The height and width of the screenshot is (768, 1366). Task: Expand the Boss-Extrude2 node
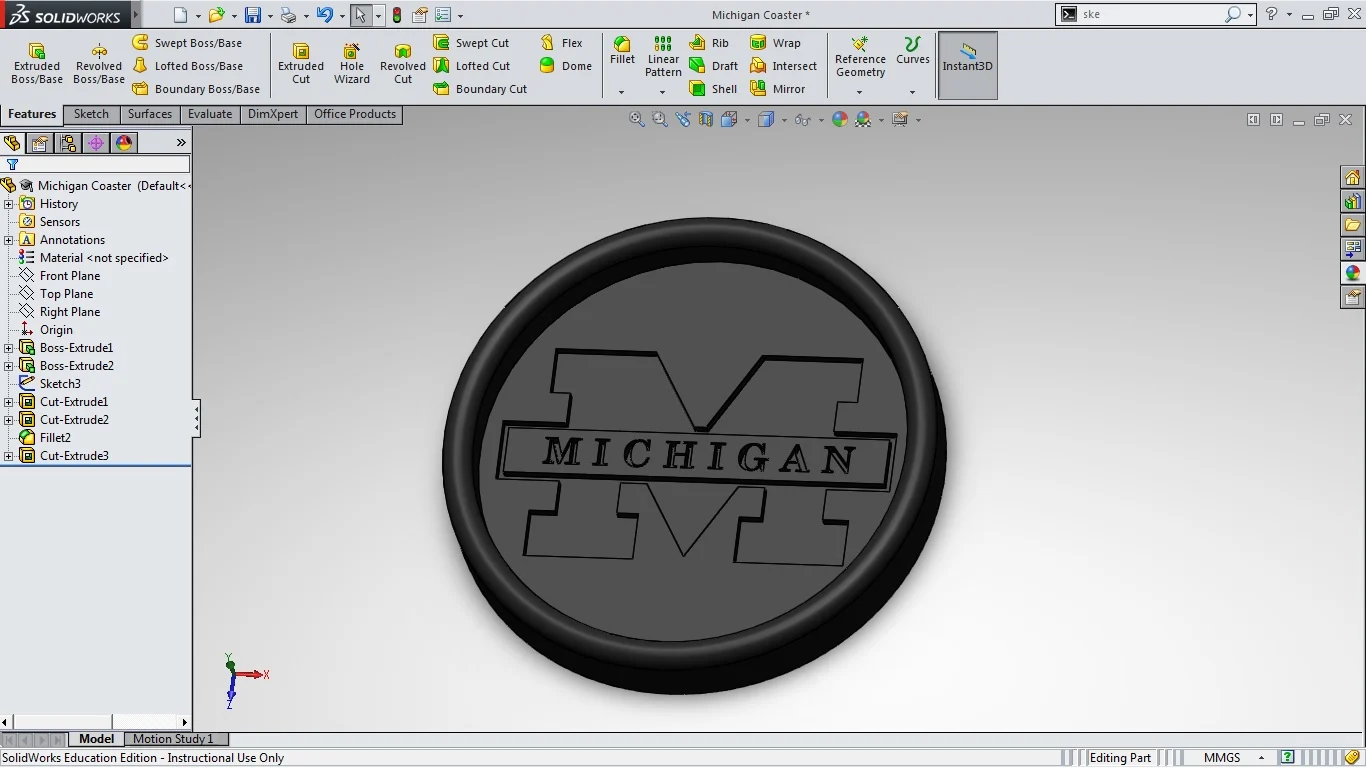pyautogui.click(x=9, y=366)
